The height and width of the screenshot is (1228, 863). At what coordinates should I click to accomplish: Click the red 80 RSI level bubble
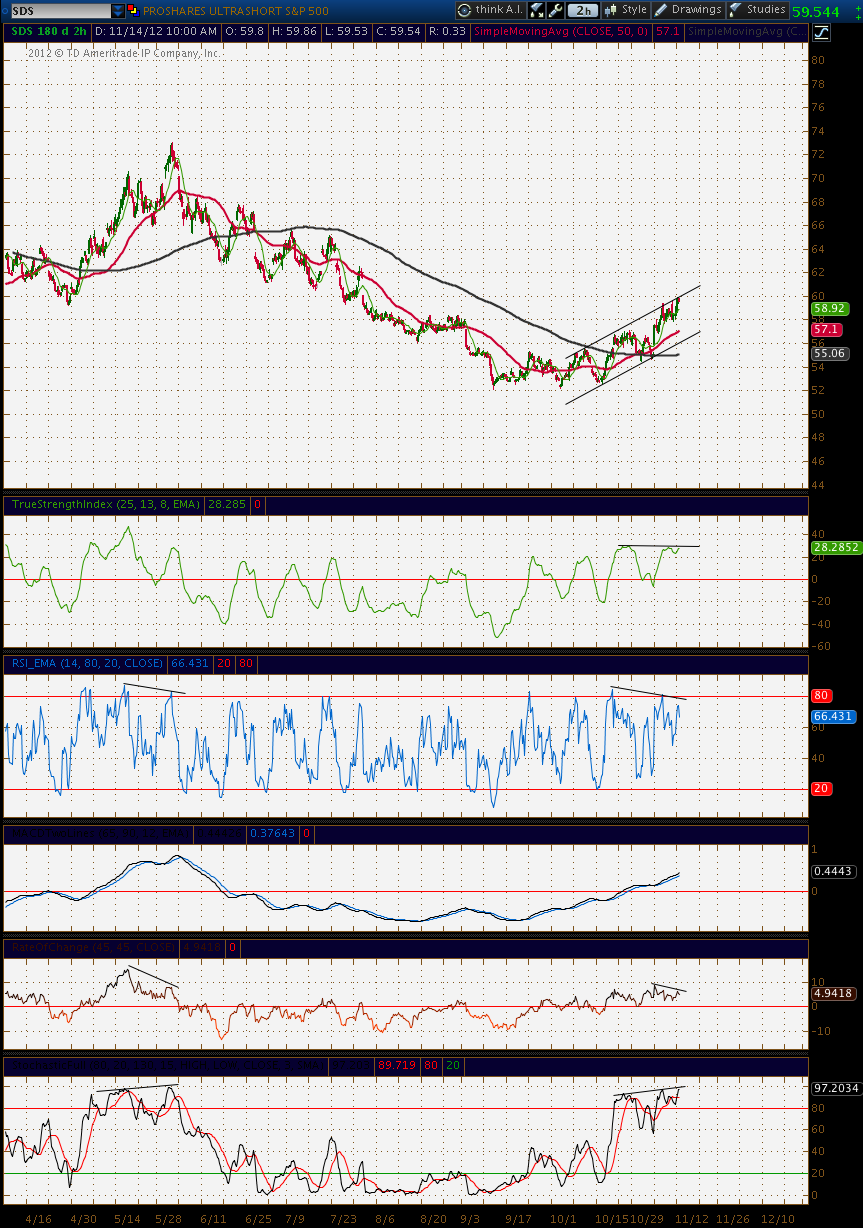point(822,695)
